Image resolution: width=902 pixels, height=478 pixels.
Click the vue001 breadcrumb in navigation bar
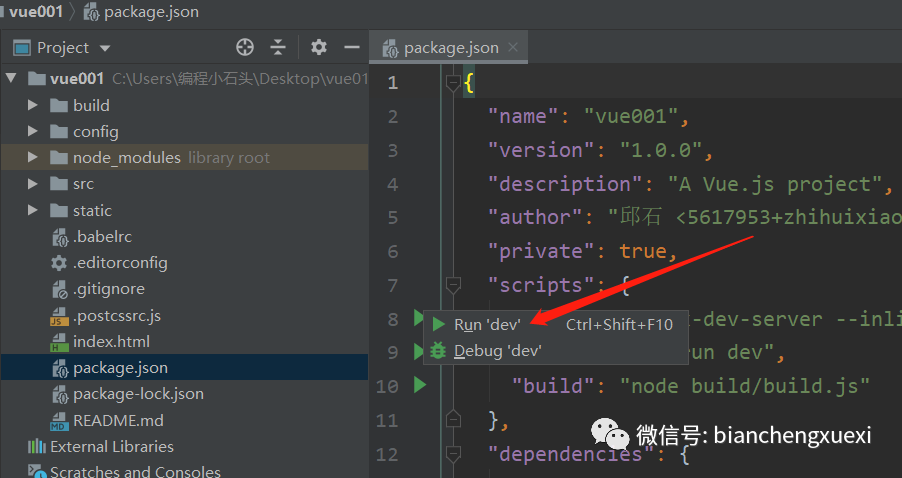36,12
